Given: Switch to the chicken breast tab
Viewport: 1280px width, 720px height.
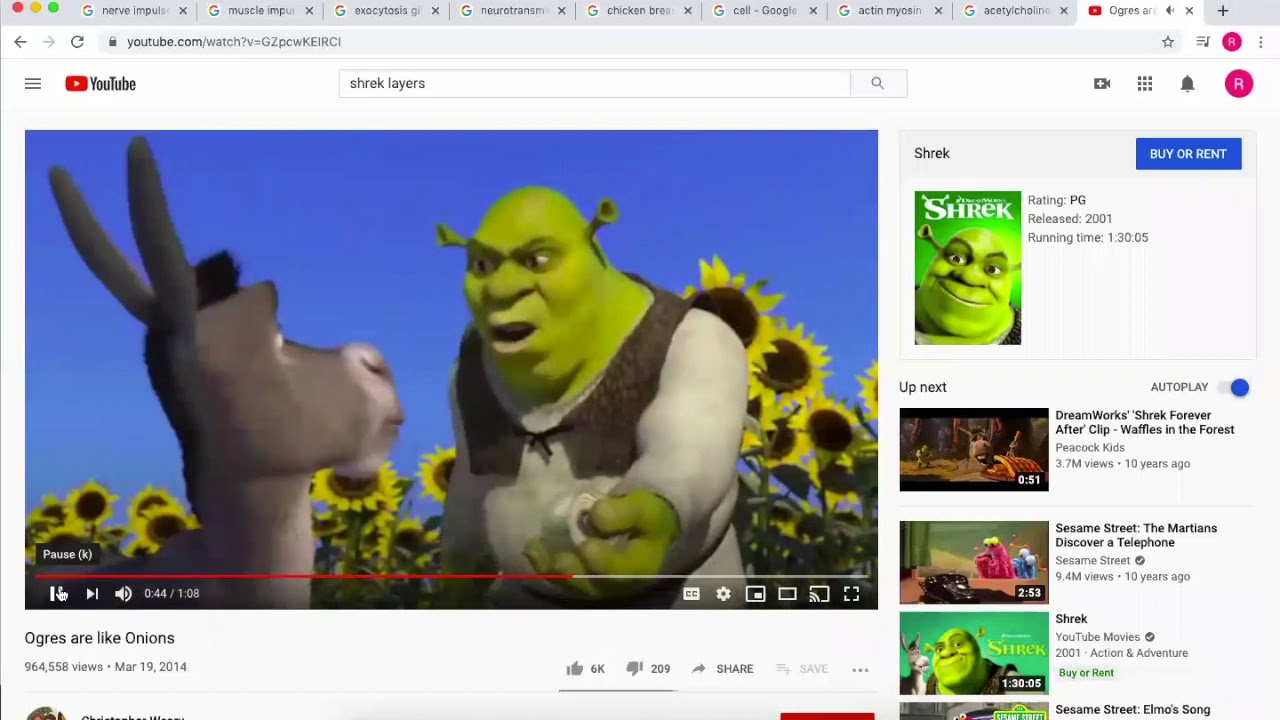Looking at the screenshot, I should (640, 11).
